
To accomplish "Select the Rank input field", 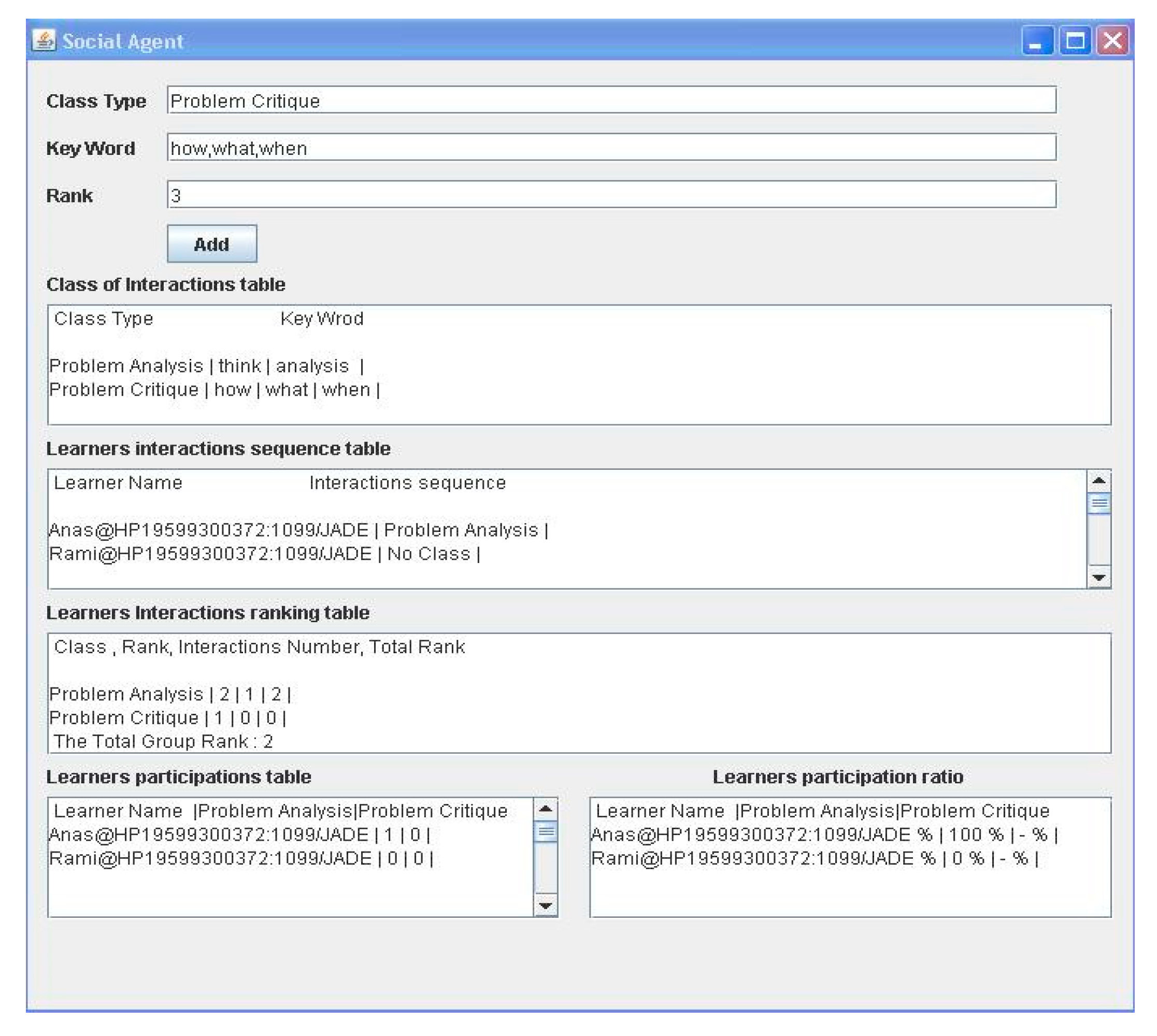I will pos(611,195).
